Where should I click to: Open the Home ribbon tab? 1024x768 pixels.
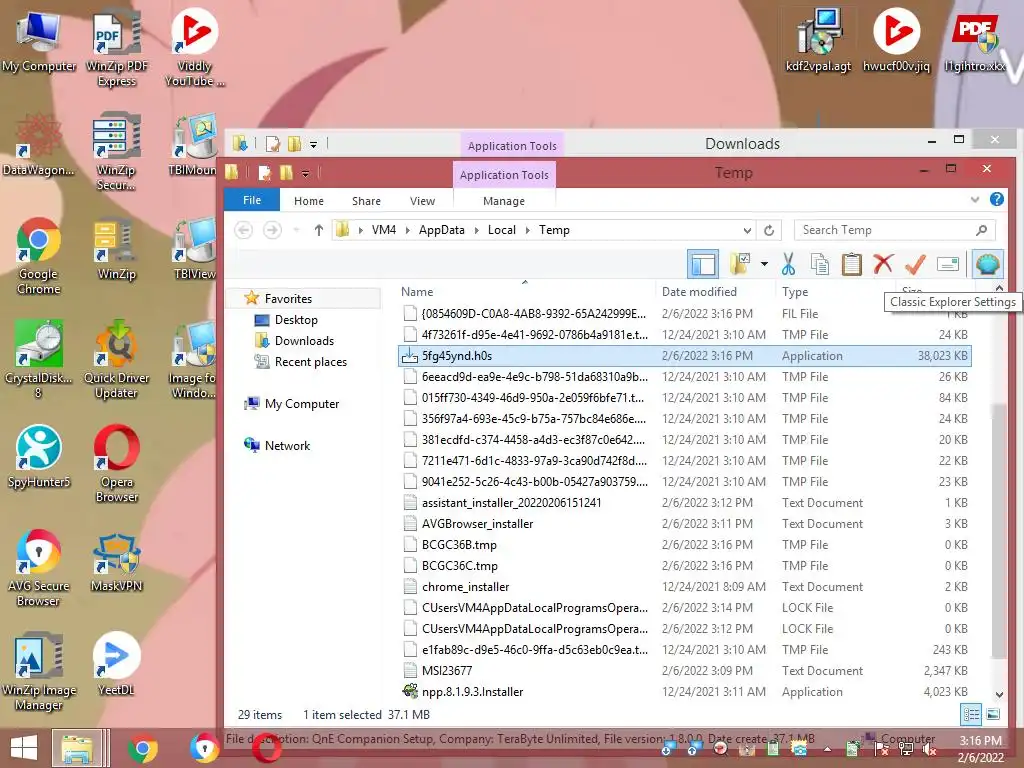coord(308,200)
